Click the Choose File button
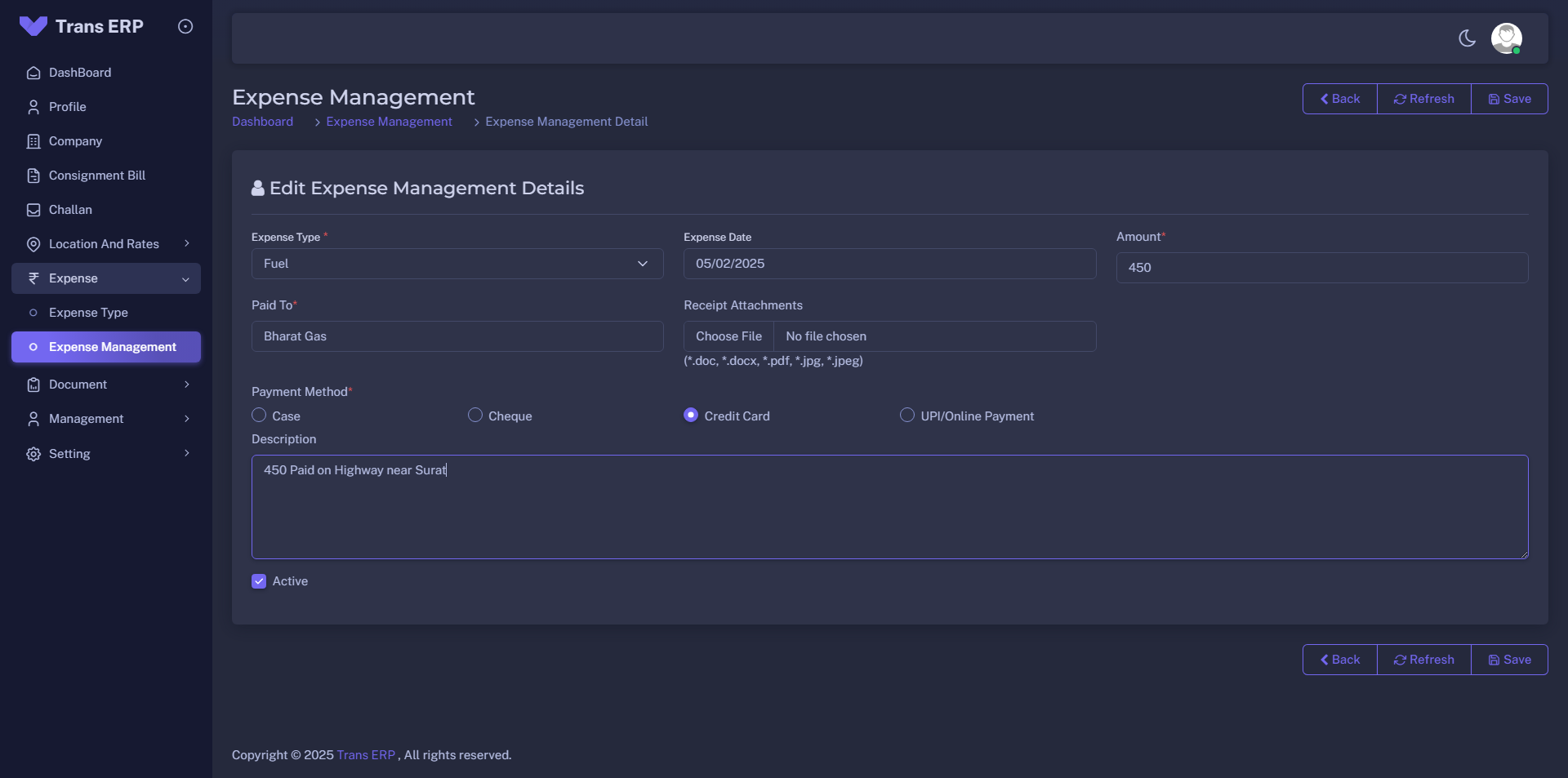This screenshot has height=778, width=1568. pyautogui.click(x=728, y=336)
